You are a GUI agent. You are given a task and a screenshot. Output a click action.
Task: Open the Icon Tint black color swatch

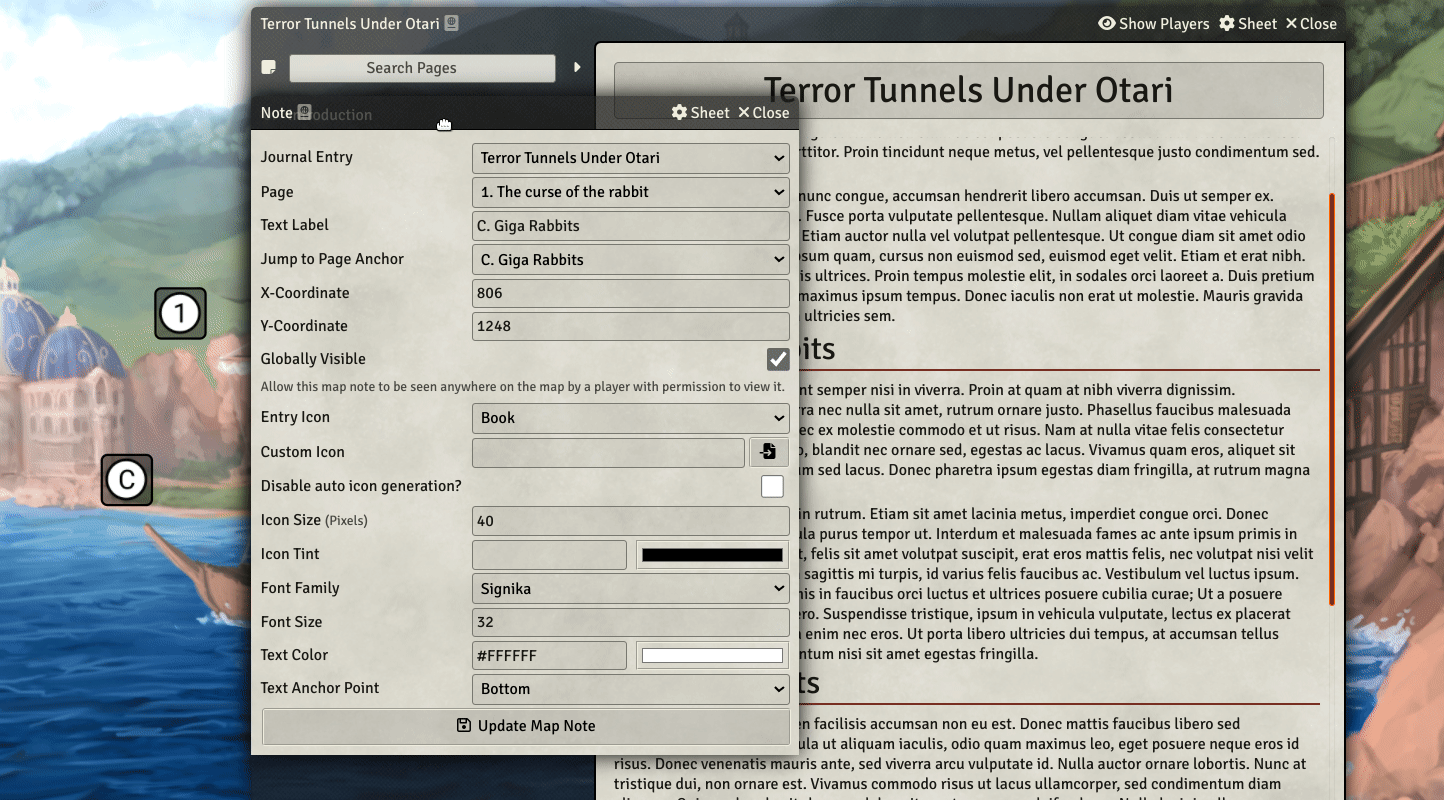point(712,555)
